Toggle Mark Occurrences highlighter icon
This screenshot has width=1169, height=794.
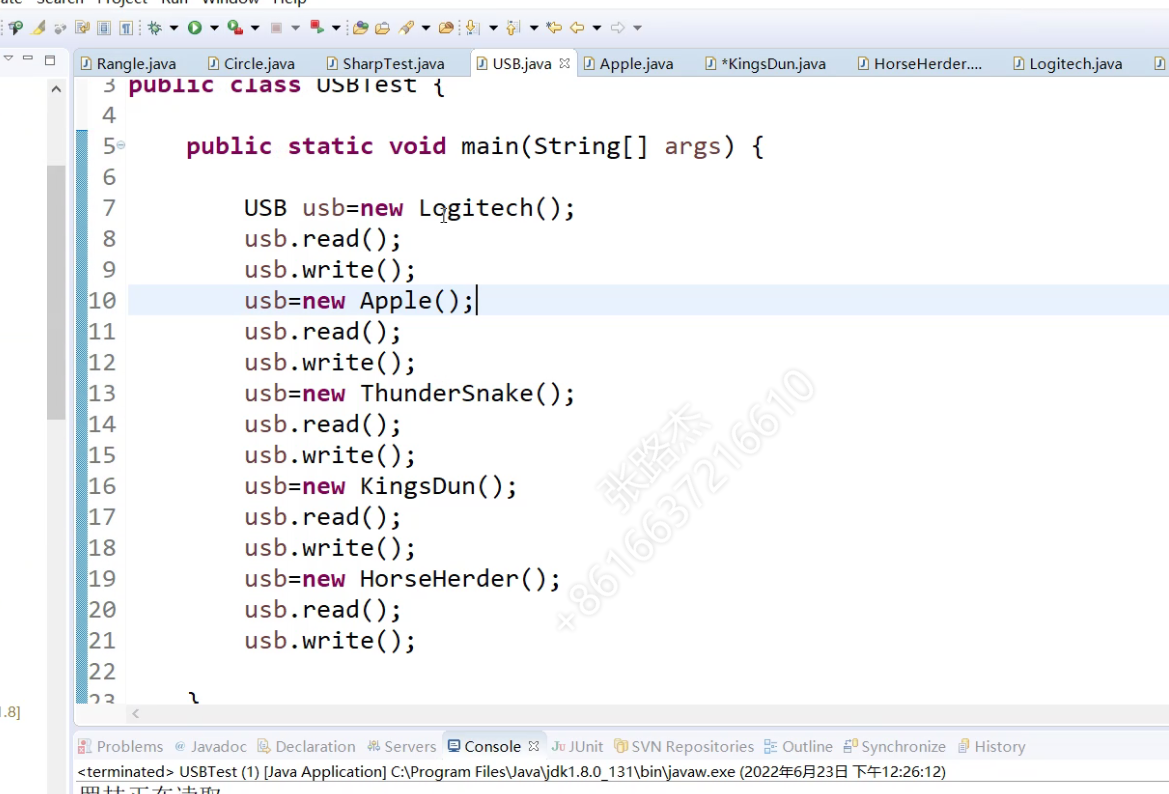[38, 28]
